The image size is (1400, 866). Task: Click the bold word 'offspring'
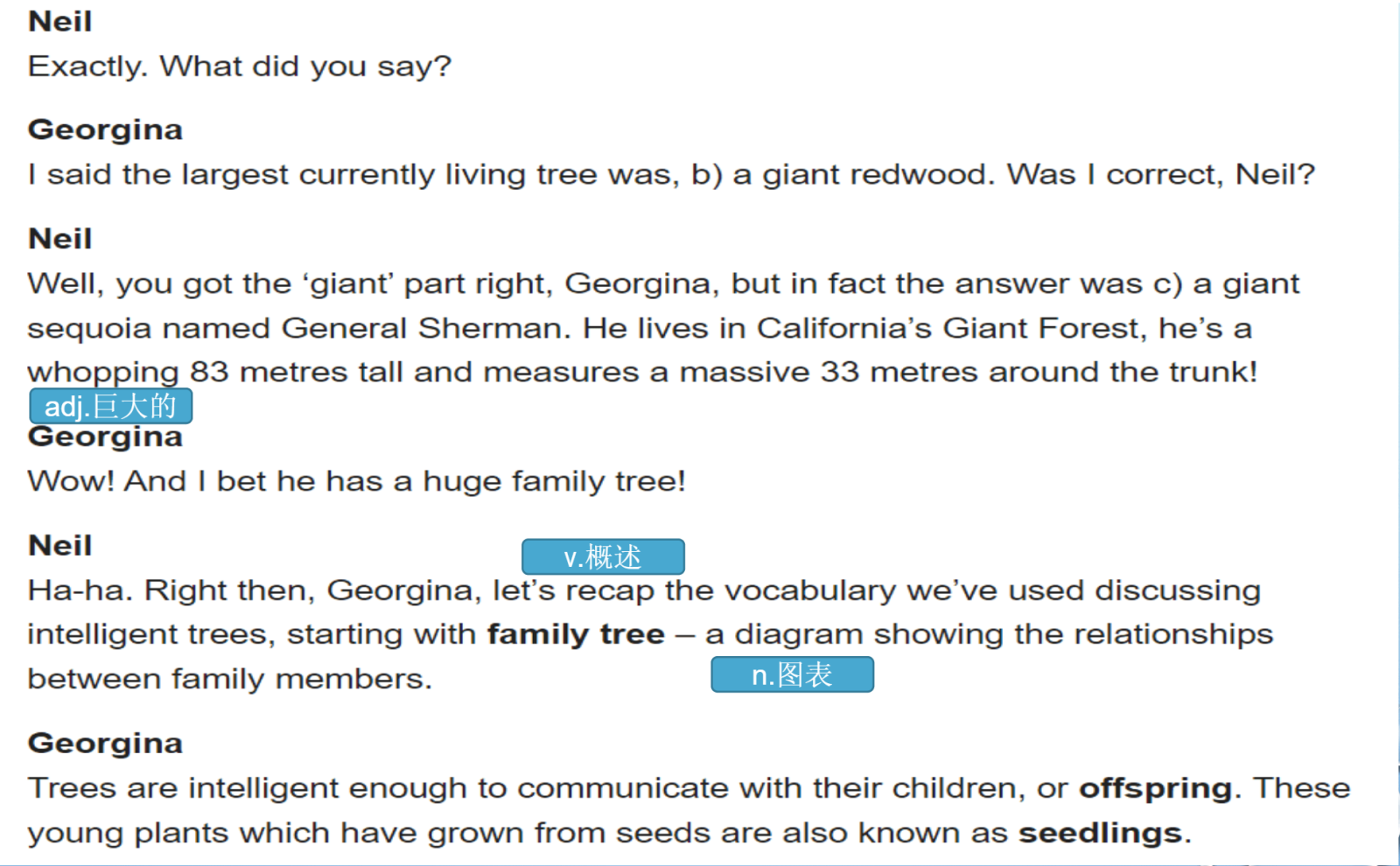tap(1155, 789)
